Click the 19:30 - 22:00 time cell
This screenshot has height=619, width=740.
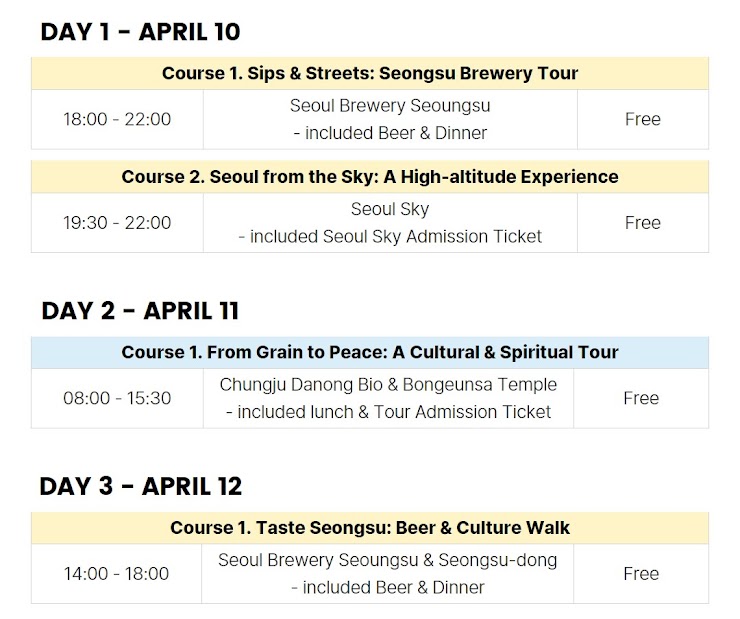(x=117, y=223)
